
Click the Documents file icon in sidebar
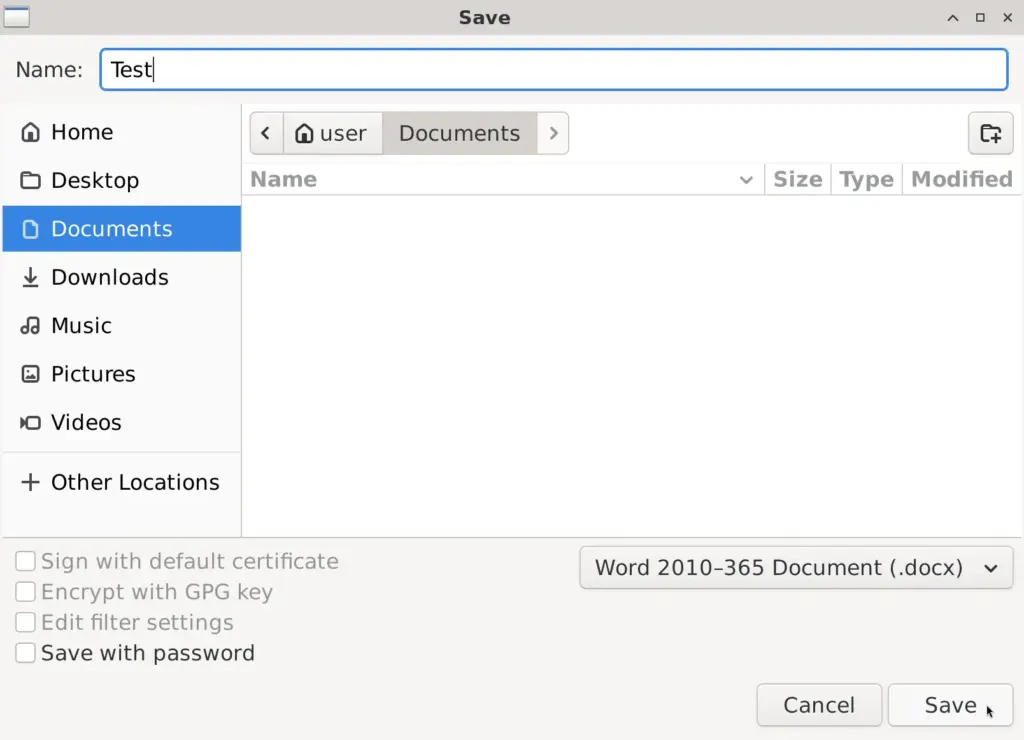(x=30, y=229)
